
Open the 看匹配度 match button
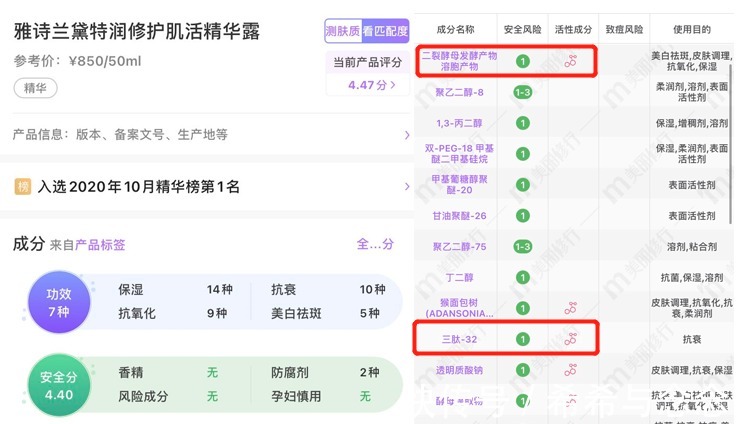click(385, 31)
